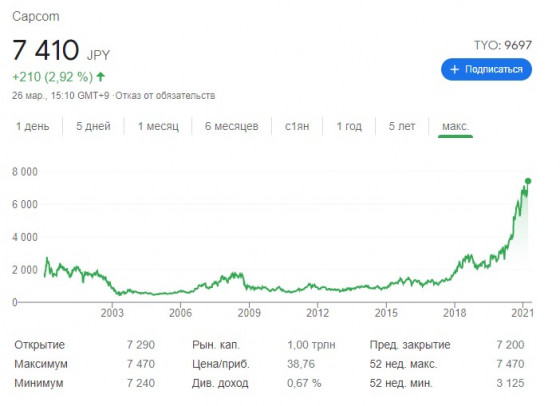Select the 1 месяц range tab
Image resolution: width=560 pixels, height=406 pixels.
(158, 126)
